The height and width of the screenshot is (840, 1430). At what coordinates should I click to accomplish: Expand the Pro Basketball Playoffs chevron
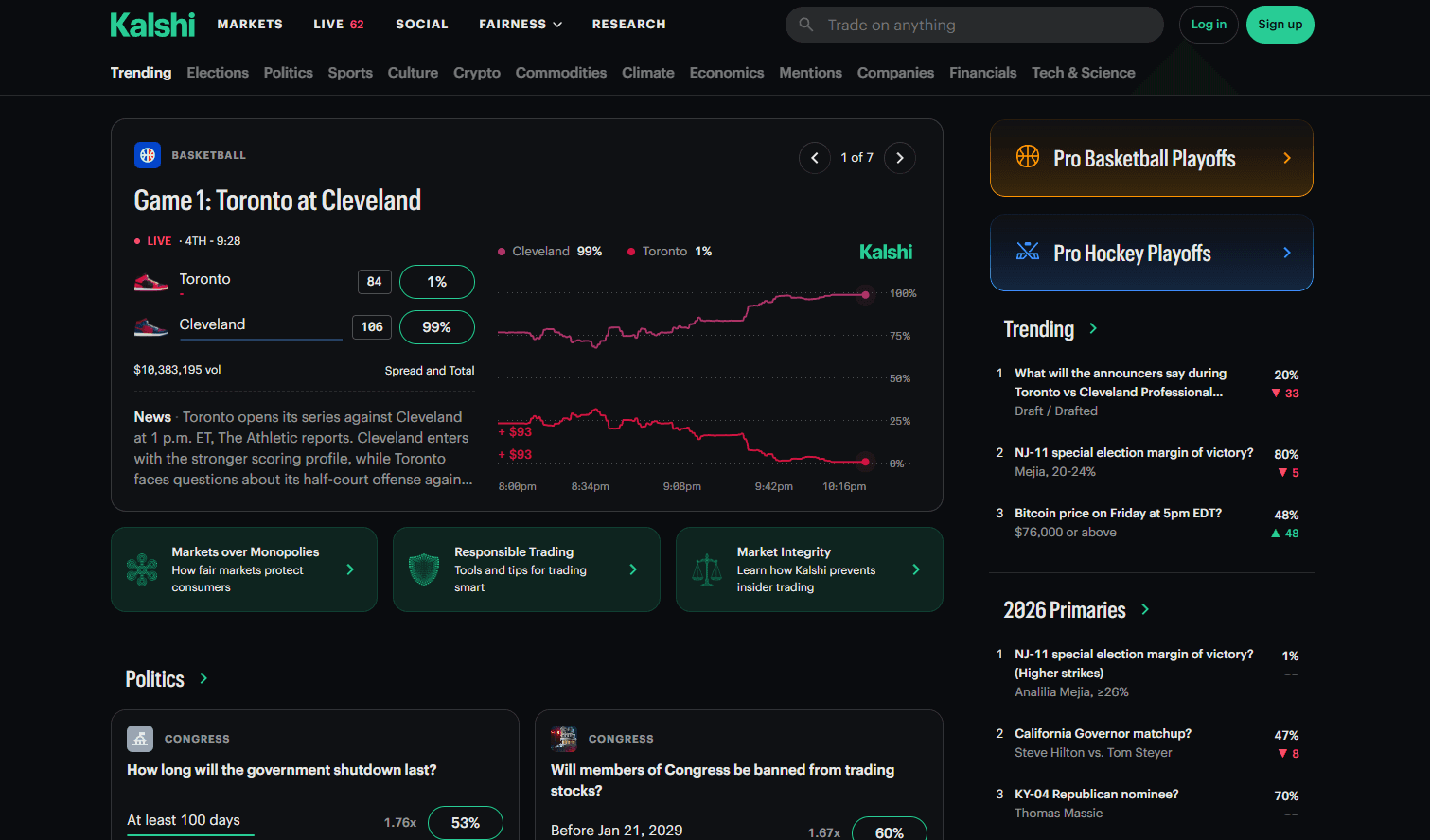pos(1287,158)
